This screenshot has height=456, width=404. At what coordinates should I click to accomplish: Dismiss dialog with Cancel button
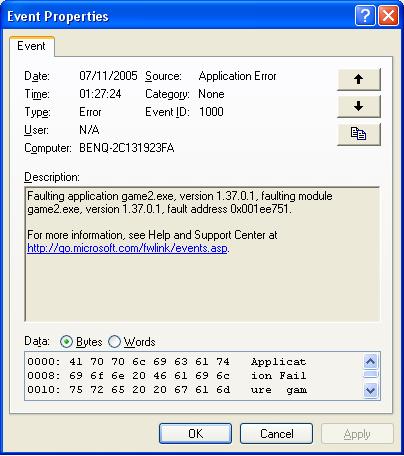tap(276, 433)
